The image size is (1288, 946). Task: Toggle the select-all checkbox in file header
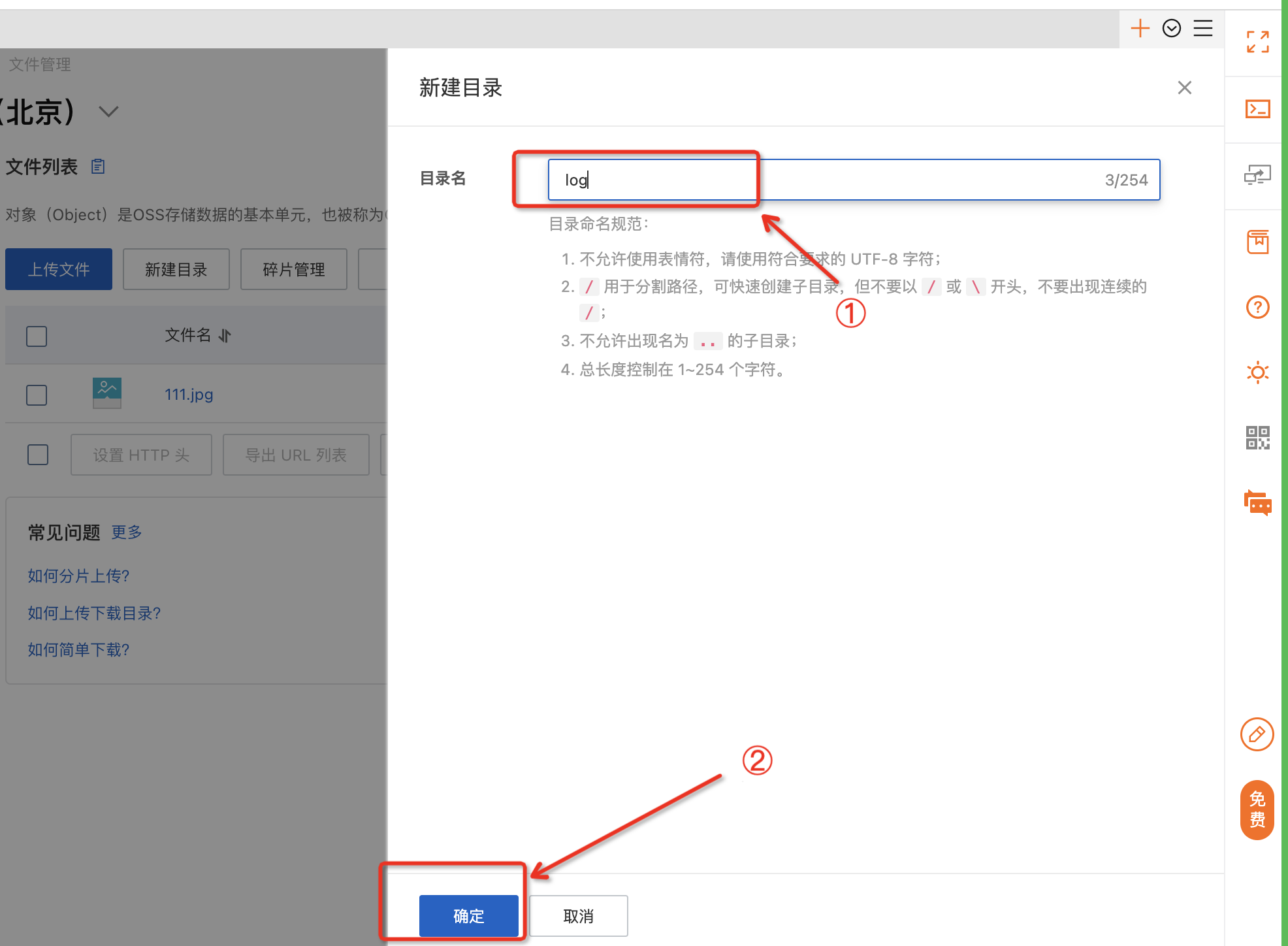37,336
